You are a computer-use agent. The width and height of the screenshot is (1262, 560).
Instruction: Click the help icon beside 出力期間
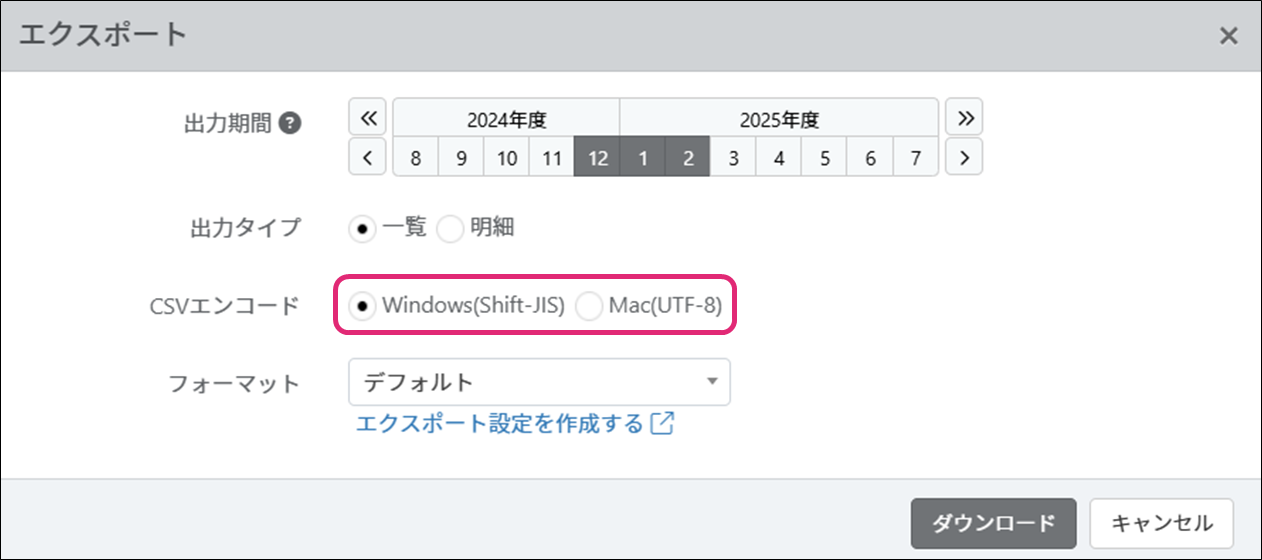[x=290, y=124]
